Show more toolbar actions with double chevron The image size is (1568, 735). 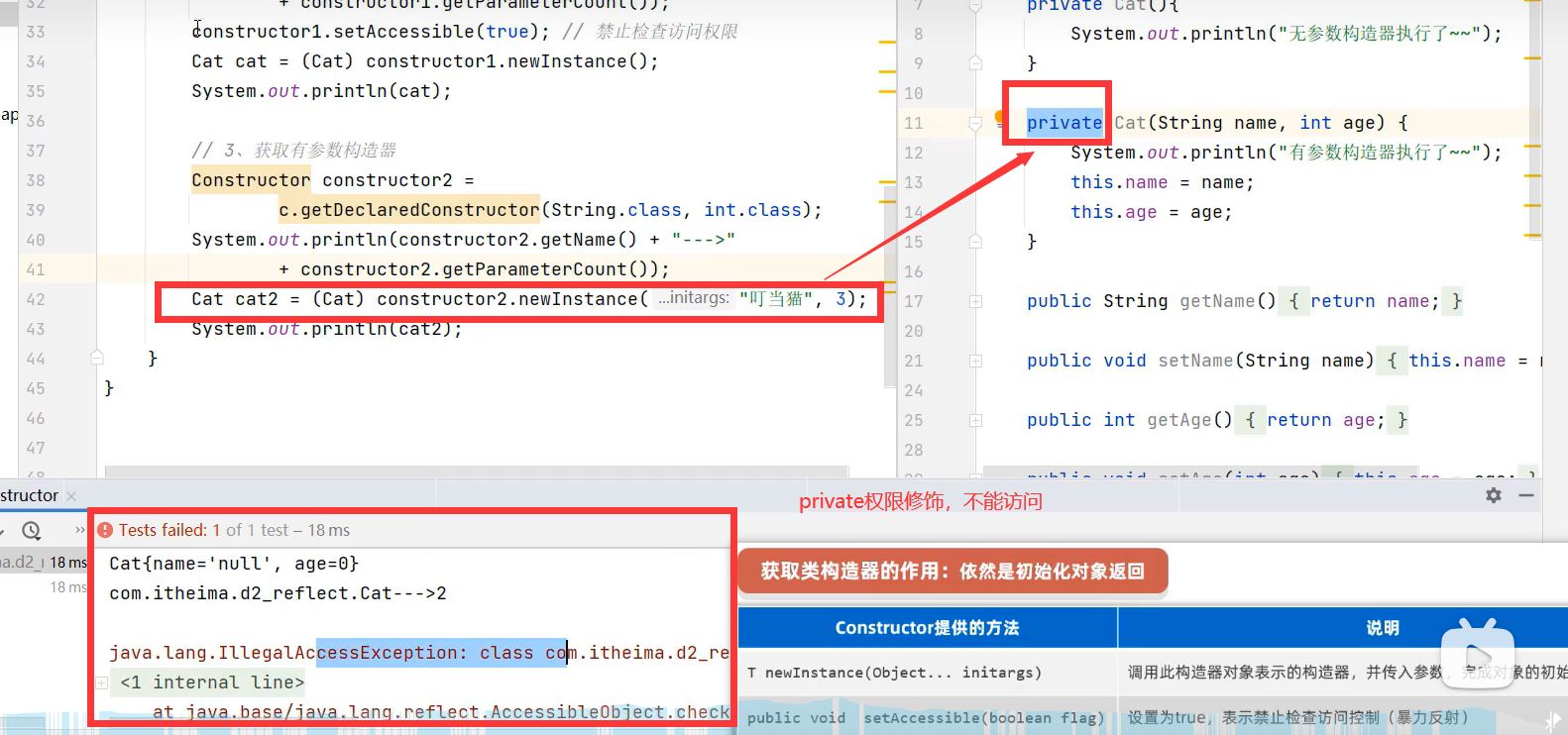[x=80, y=531]
